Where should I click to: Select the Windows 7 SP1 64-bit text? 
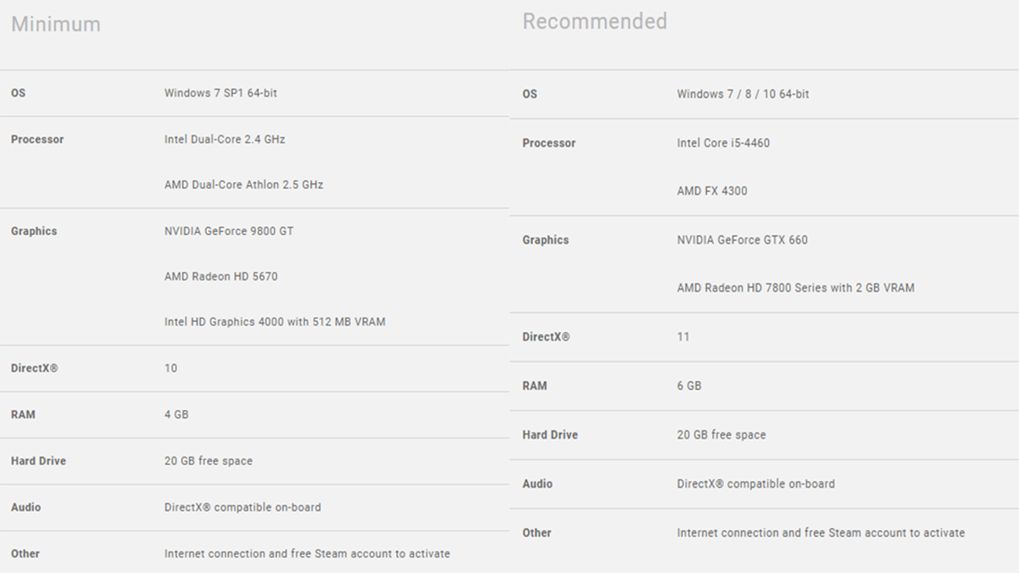pyautogui.click(x=221, y=93)
